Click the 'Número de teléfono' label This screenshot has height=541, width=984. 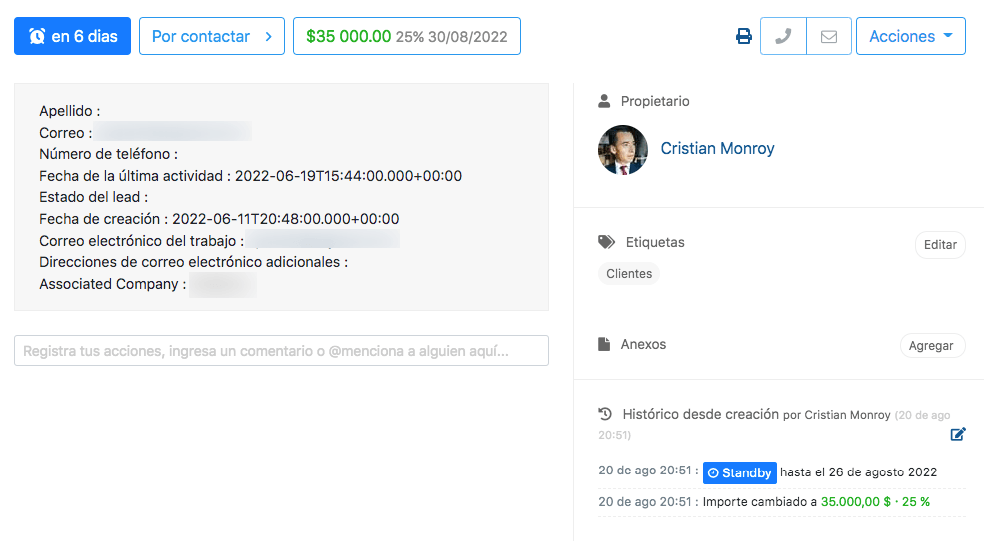click(109, 154)
